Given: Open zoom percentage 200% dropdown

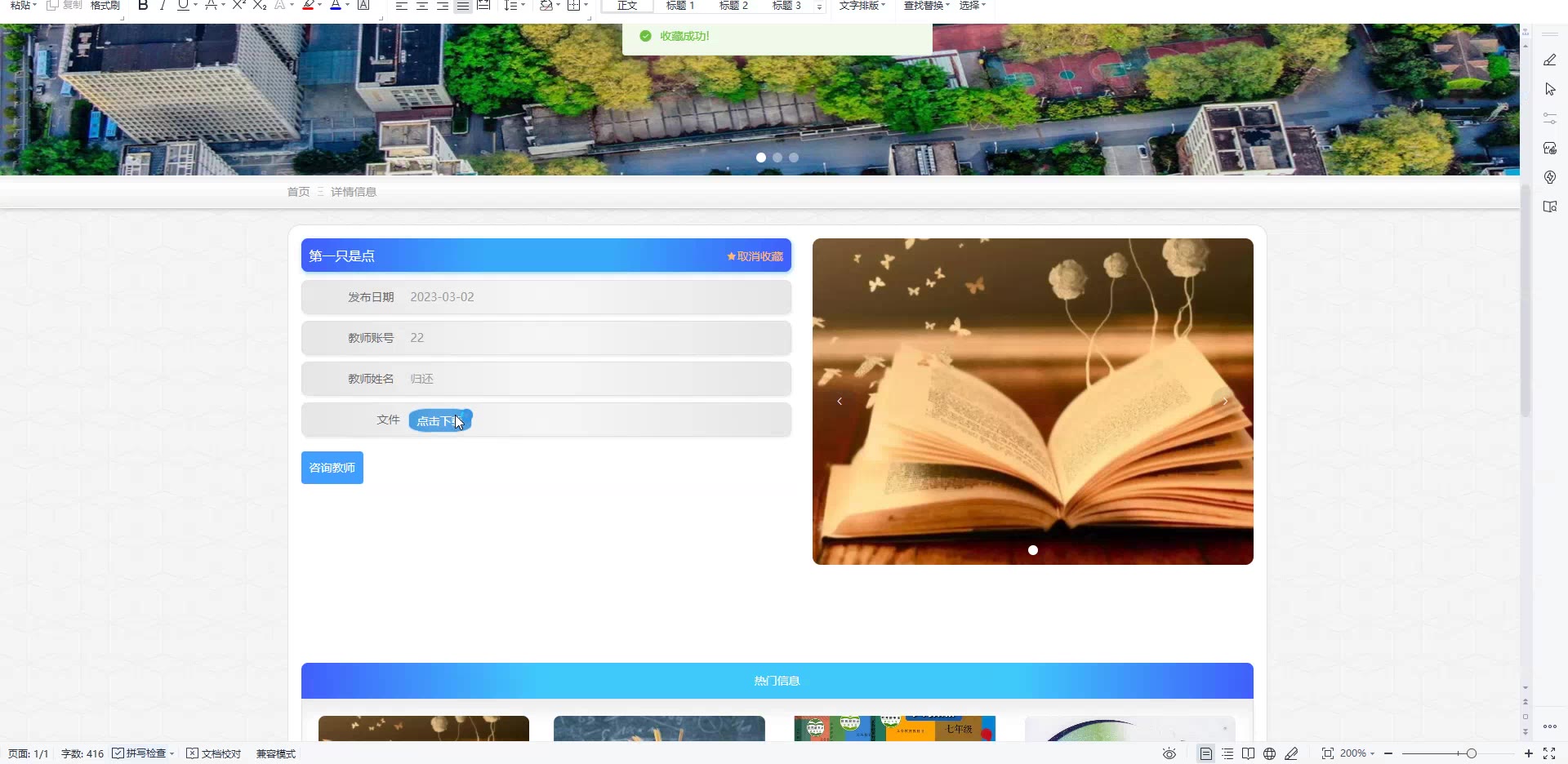Looking at the screenshot, I should (1356, 753).
